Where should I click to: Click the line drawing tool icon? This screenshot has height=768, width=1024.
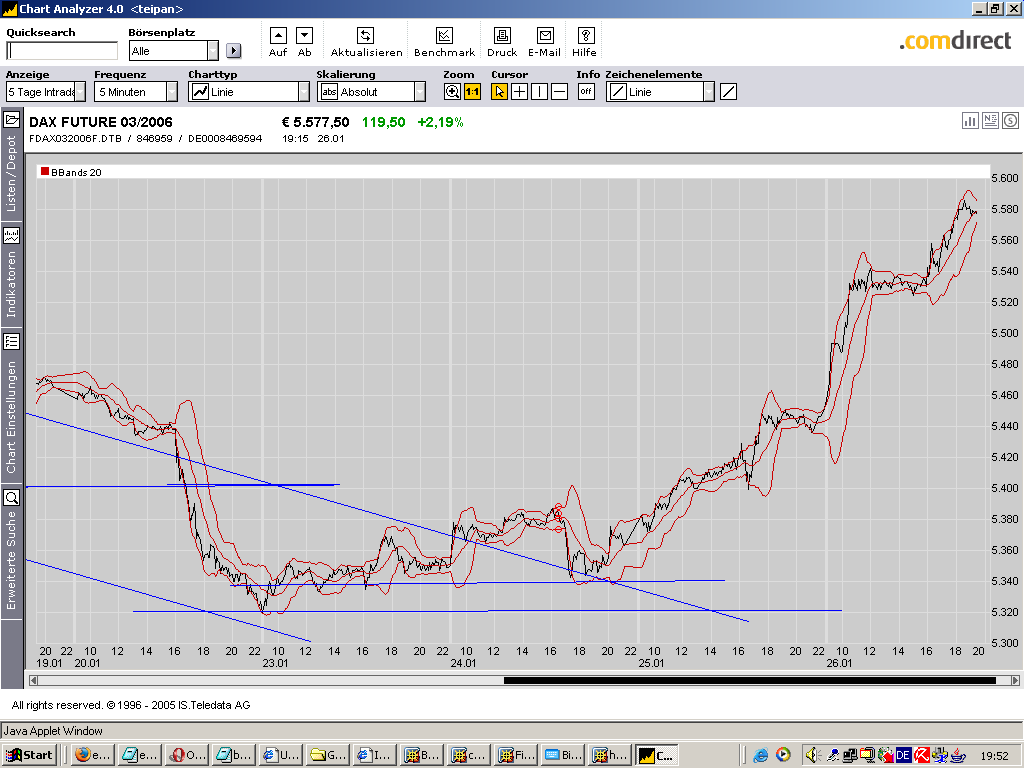[728, 92]
